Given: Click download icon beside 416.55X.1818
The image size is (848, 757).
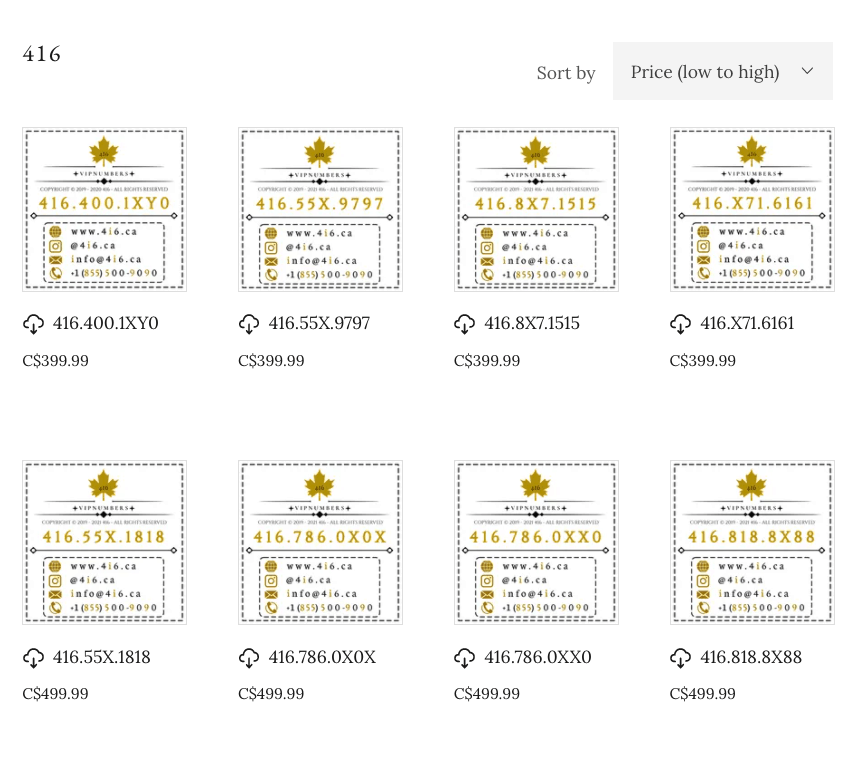Looking at the screenshot, I should pyautogui.click(x=33, y=658).
